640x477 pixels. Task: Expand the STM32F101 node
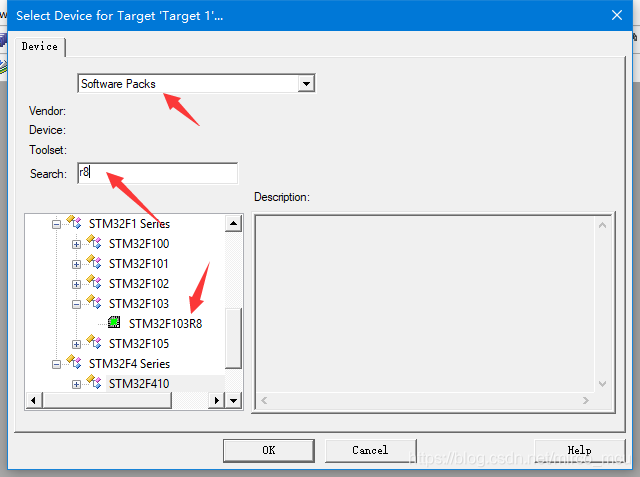[x=76, y=264]
